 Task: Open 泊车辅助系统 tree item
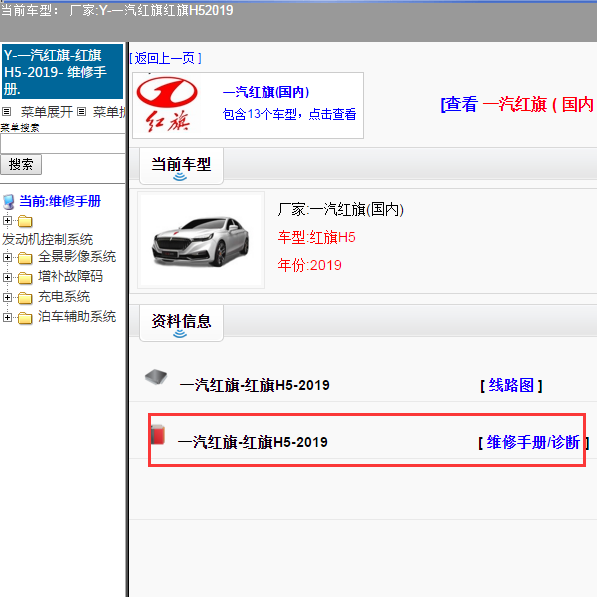(x=77, y=316)
